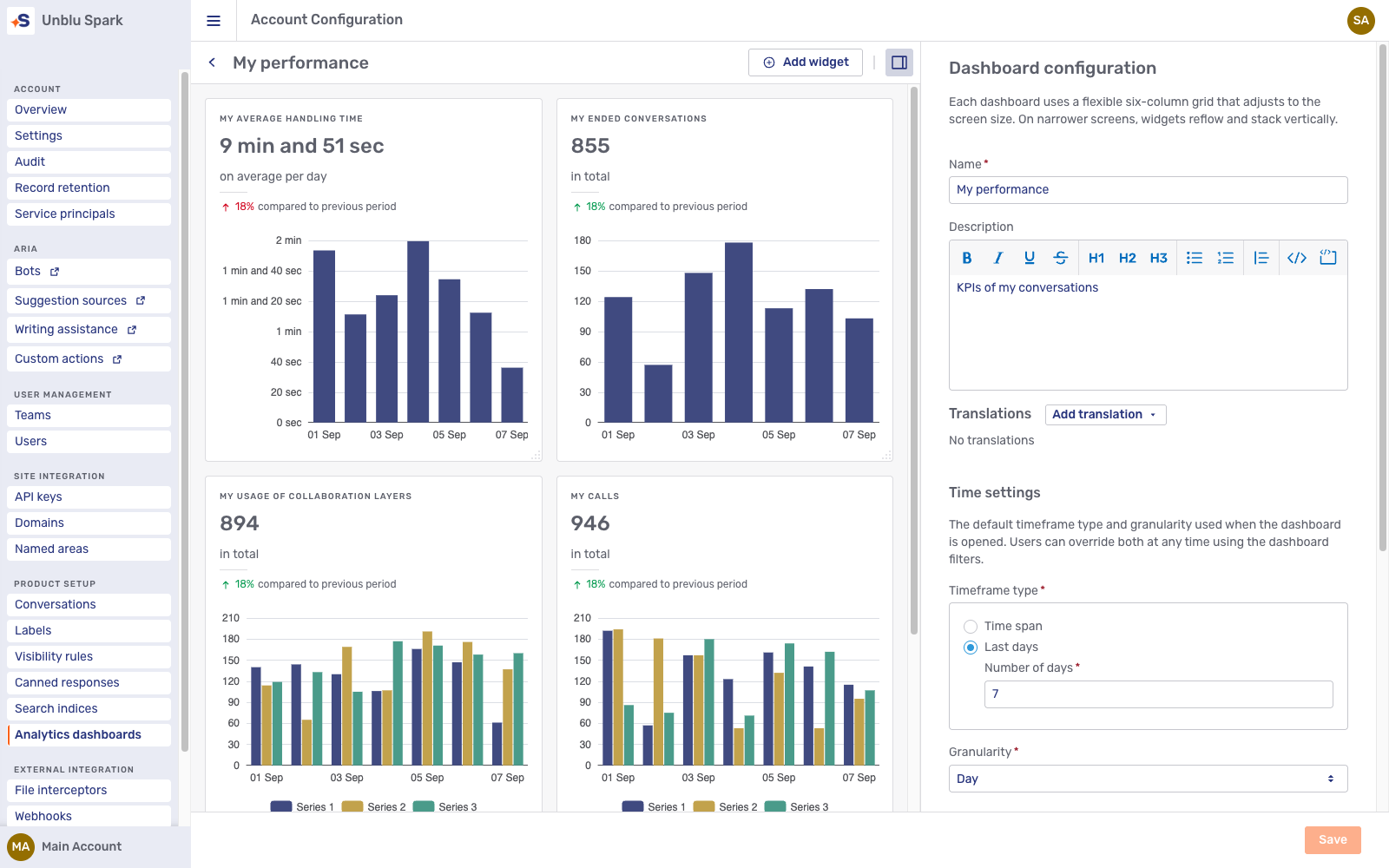Viewport: 1389px width, 868px height.
Task: Apply strikethrough formatting in description editor
Action: (1061, 258)
